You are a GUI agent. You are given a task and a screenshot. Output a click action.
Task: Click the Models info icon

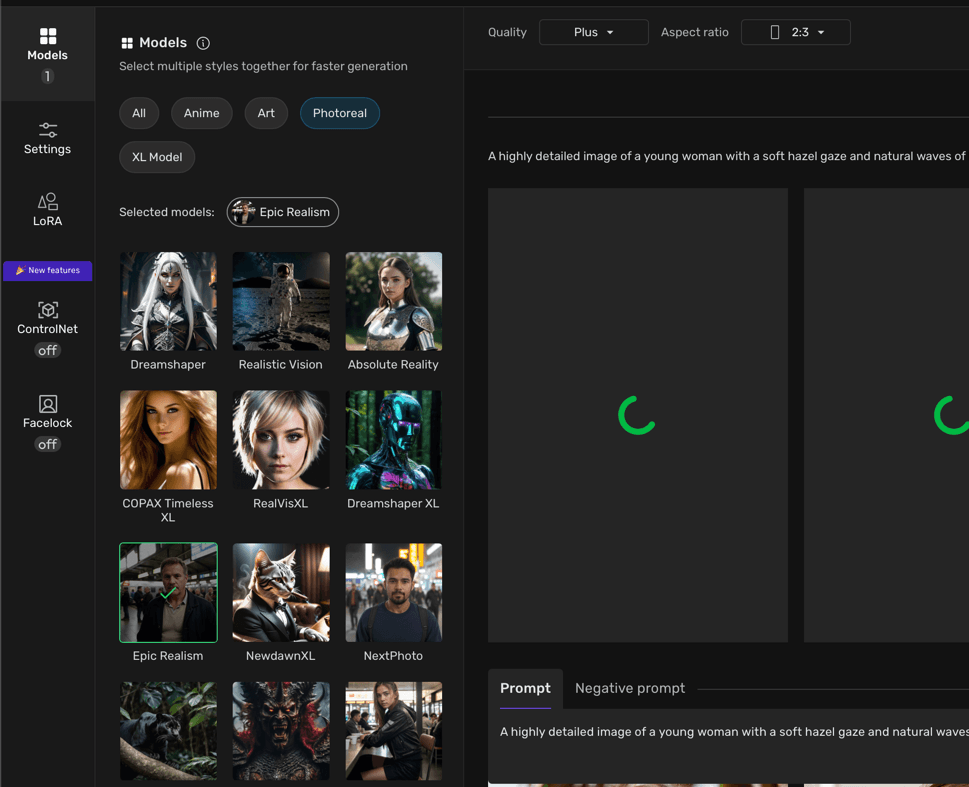203,43
